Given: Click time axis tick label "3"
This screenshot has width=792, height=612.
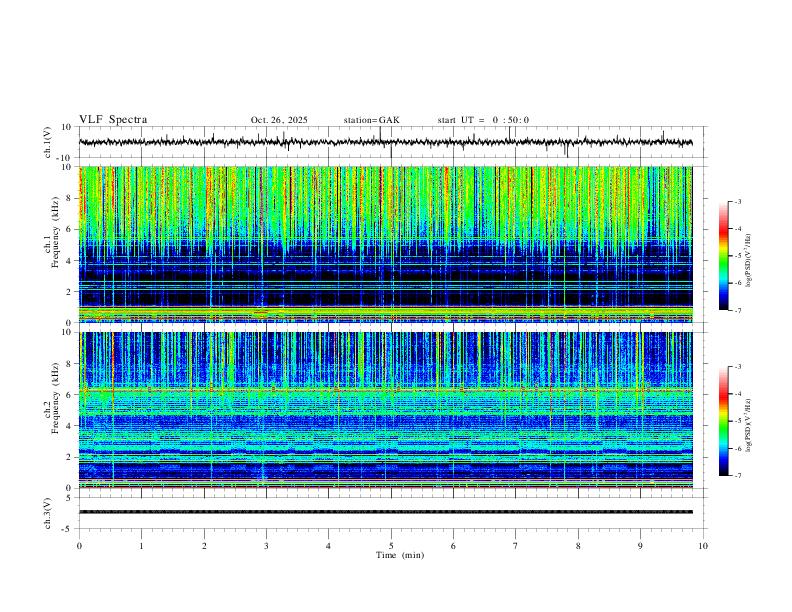Looking at the screenshot, I should pyautogui.click(x=266, y=546).
